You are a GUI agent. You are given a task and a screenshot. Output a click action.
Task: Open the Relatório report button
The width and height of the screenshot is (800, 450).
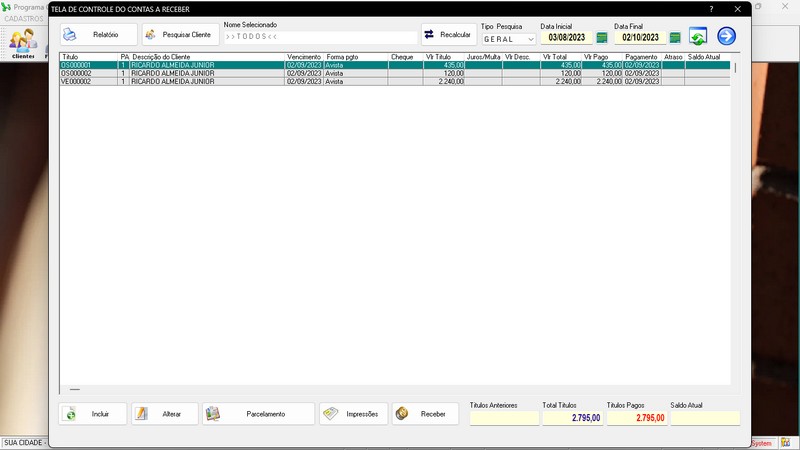[98, 35]
